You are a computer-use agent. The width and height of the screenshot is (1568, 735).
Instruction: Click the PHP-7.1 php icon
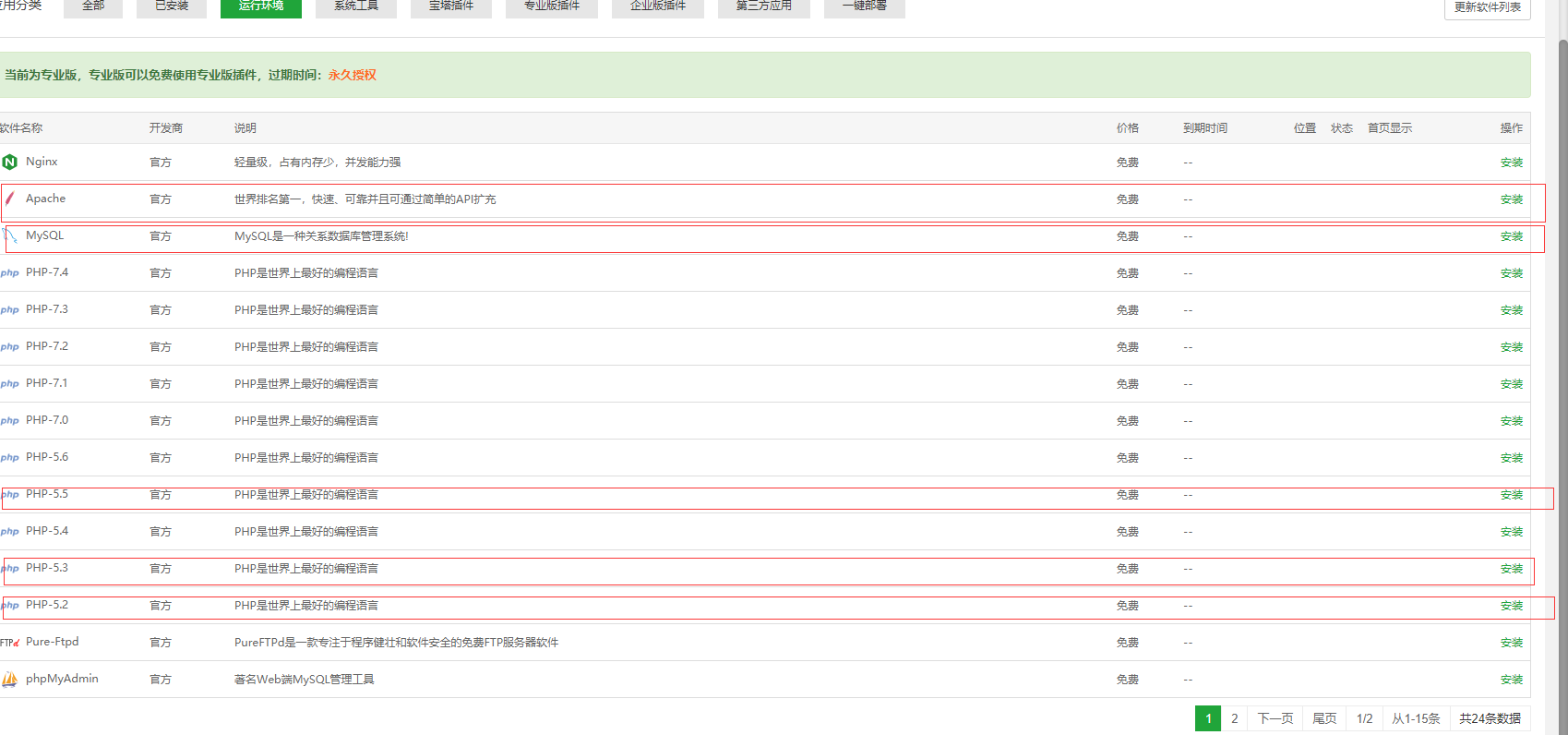point(9,384)
